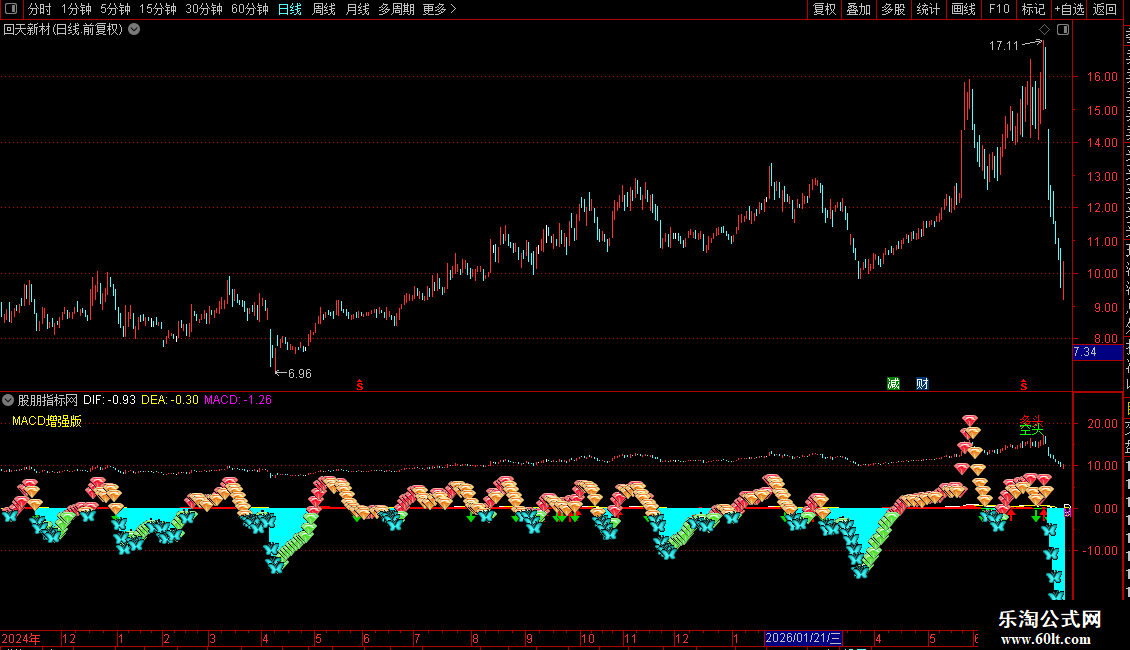
Task: Open the 统计 statistics button
Action: tap(928, 9)
